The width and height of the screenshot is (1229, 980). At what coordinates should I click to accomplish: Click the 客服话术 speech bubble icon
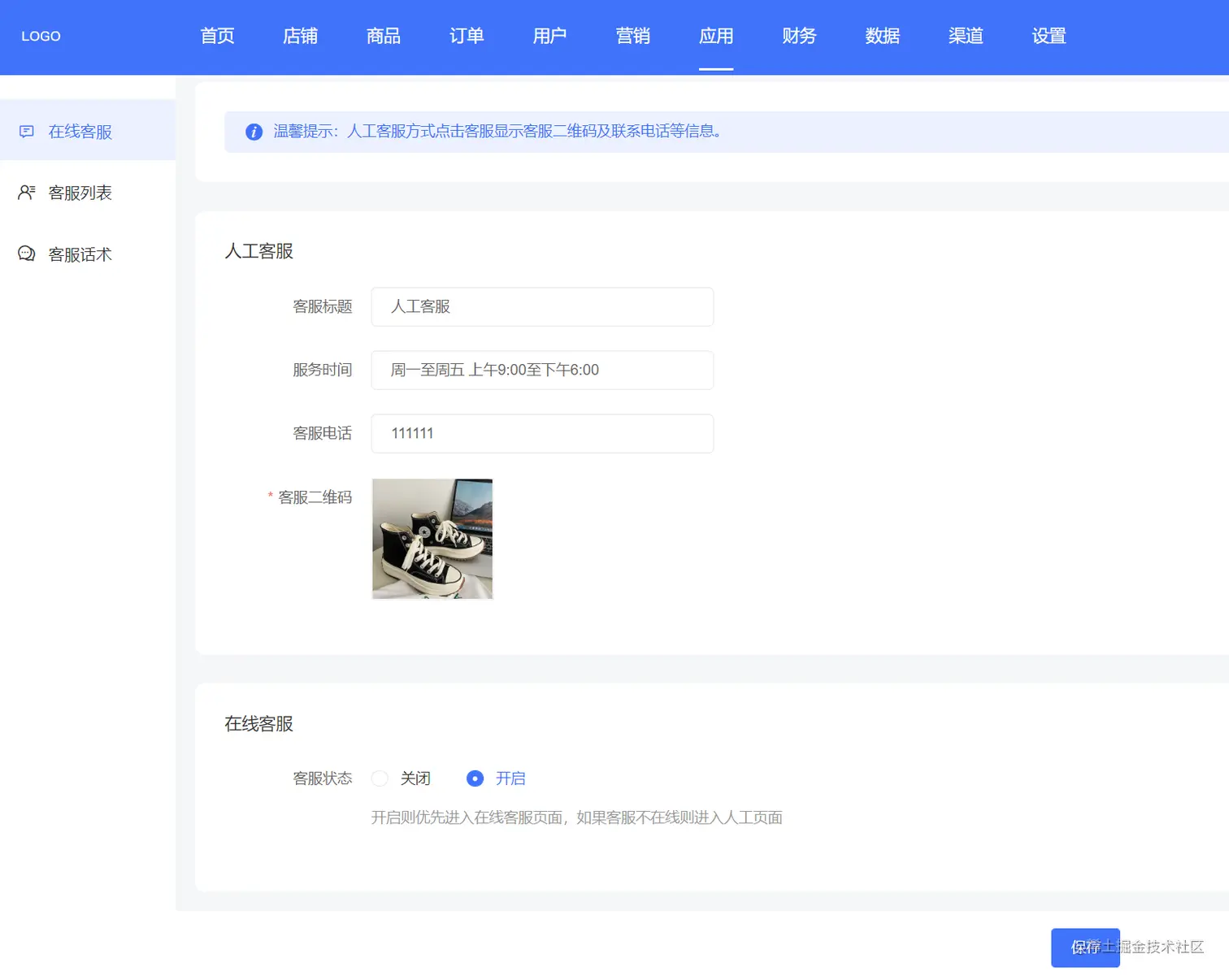[27, 254]
